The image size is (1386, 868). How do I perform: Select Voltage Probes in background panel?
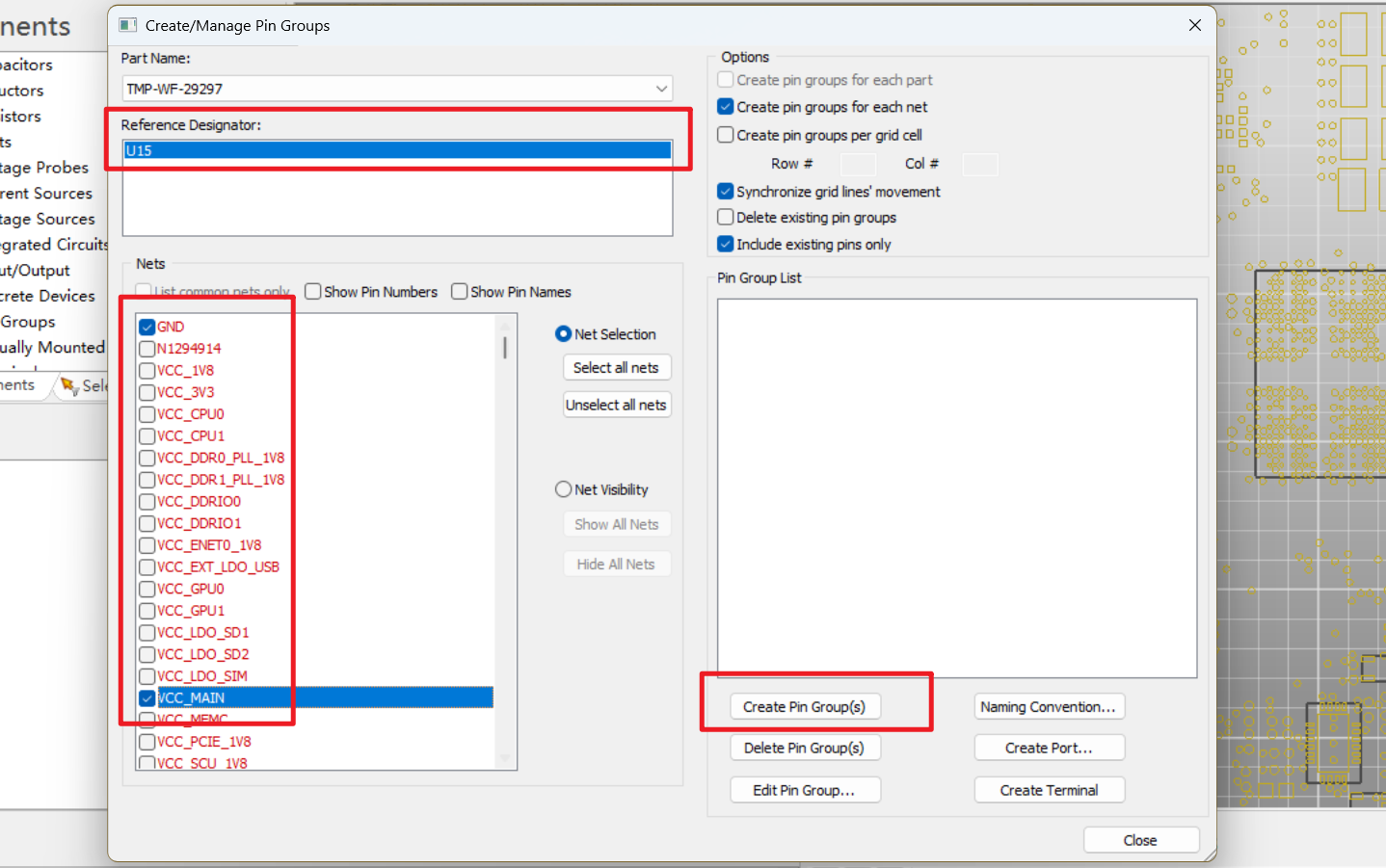tap(43, 168)
